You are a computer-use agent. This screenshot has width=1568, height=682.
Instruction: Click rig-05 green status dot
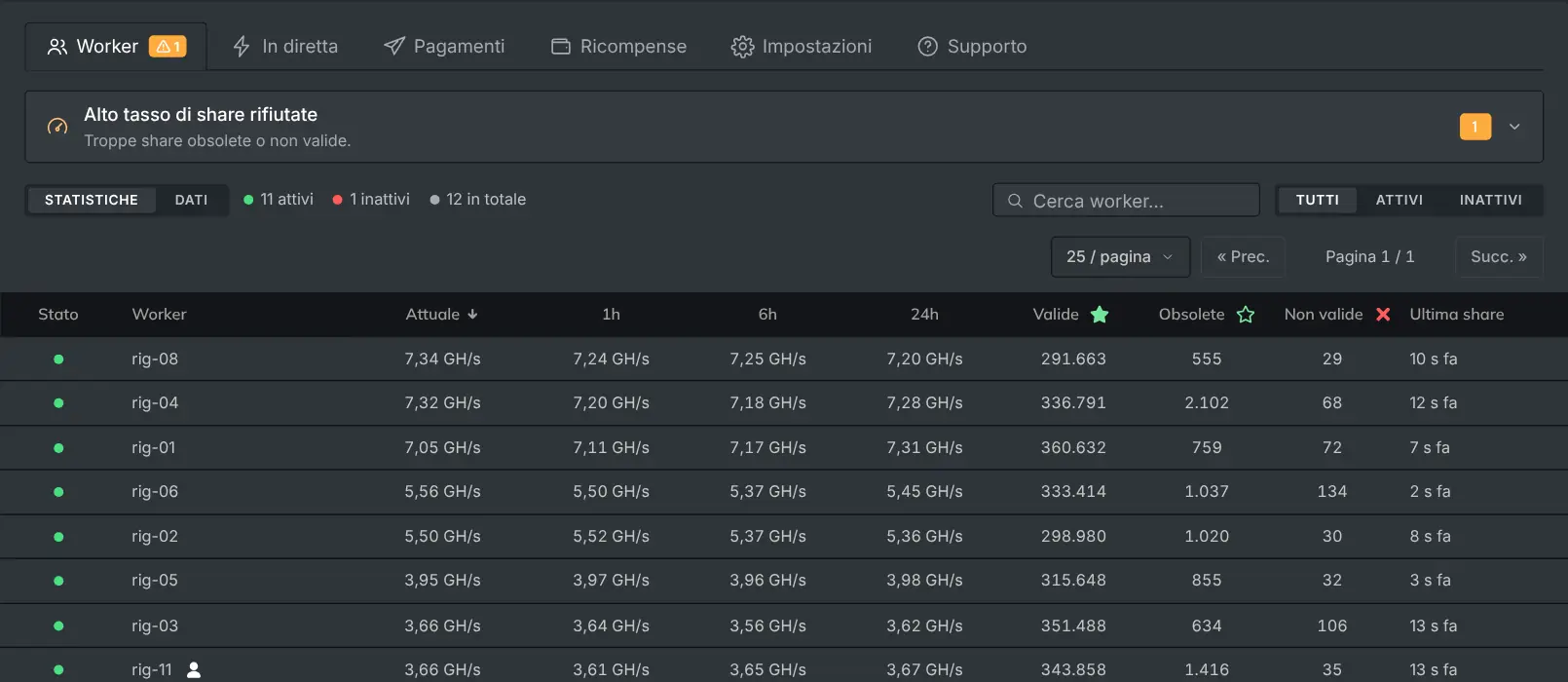58,581
